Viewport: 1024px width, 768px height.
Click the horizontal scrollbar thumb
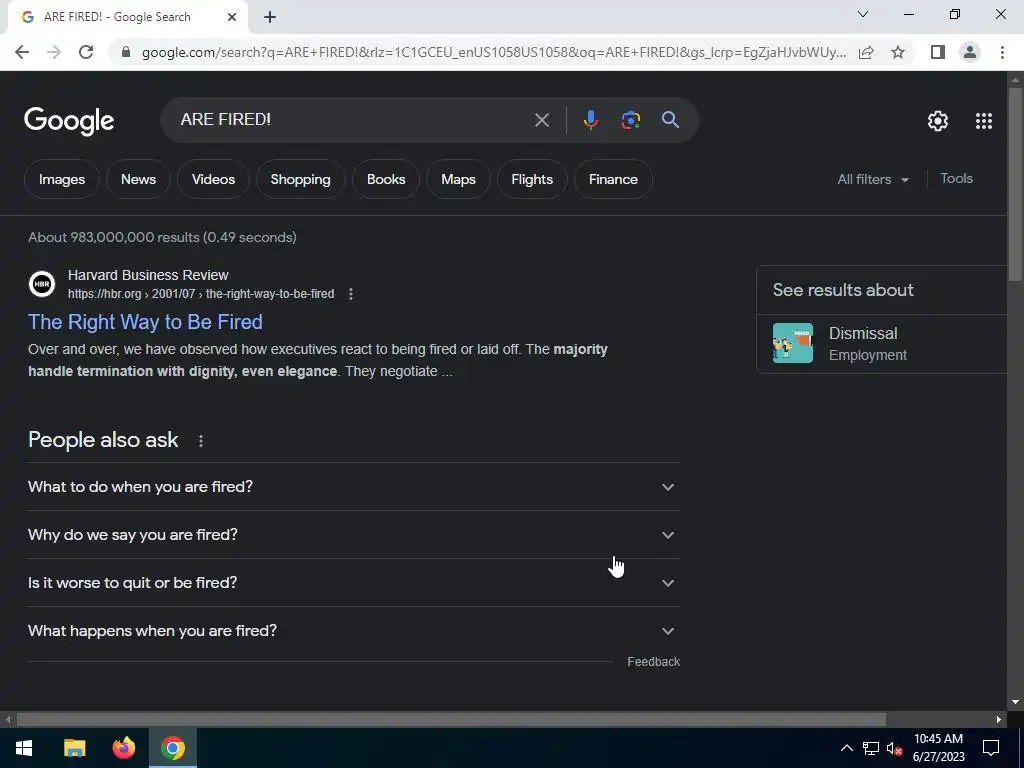tap(451, 720)
